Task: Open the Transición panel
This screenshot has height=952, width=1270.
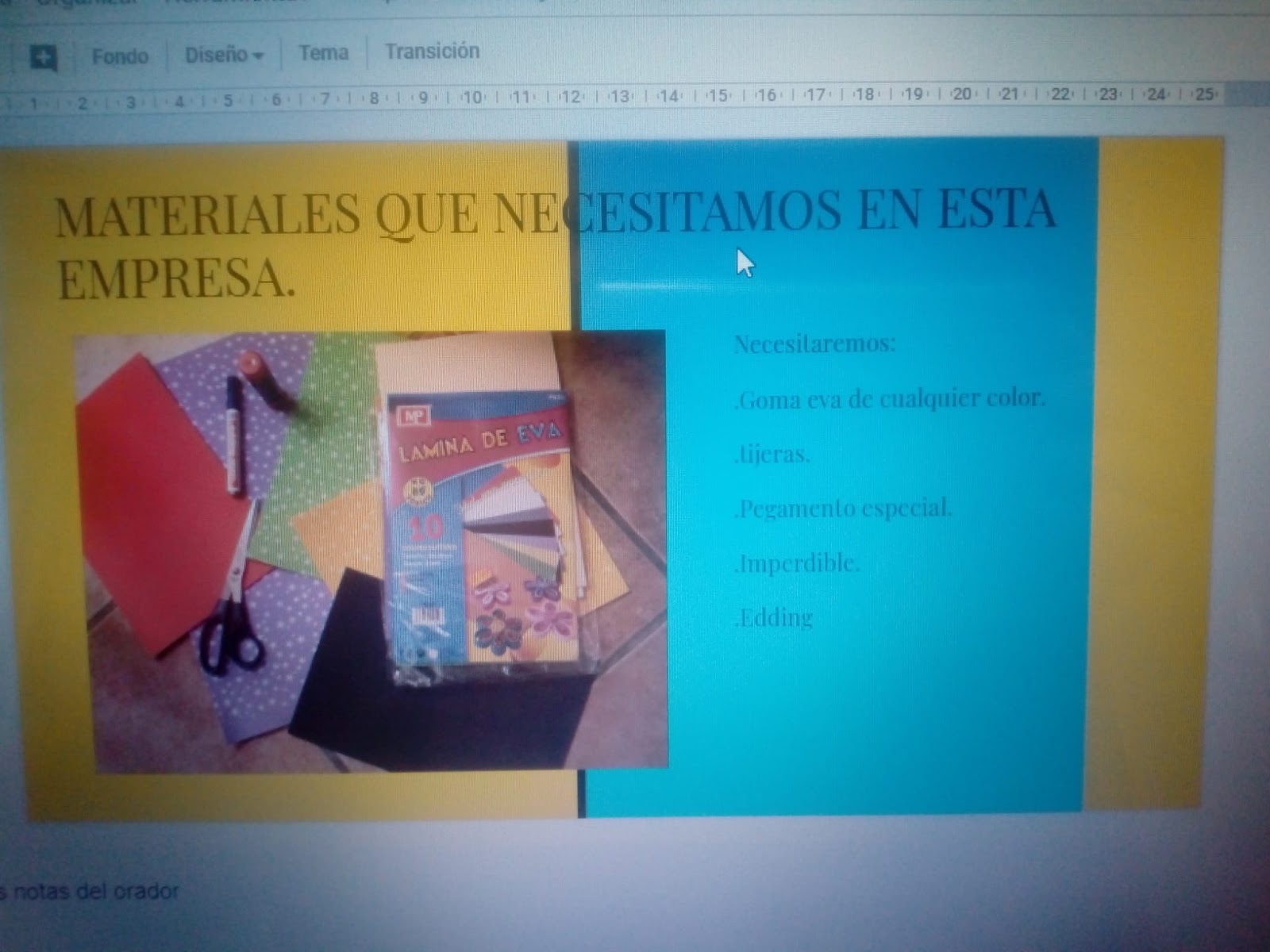Action: (433, 52)
